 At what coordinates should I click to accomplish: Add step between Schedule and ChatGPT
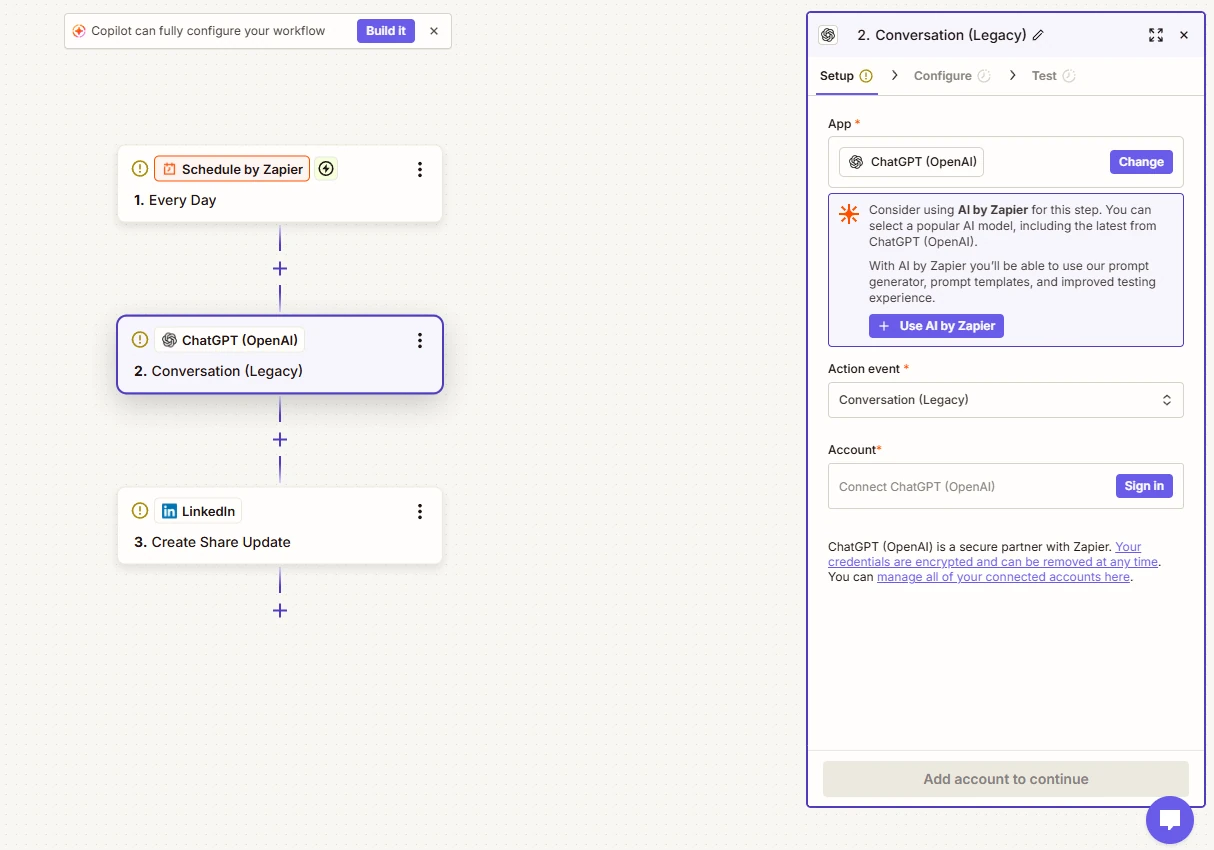click(280, 268)
